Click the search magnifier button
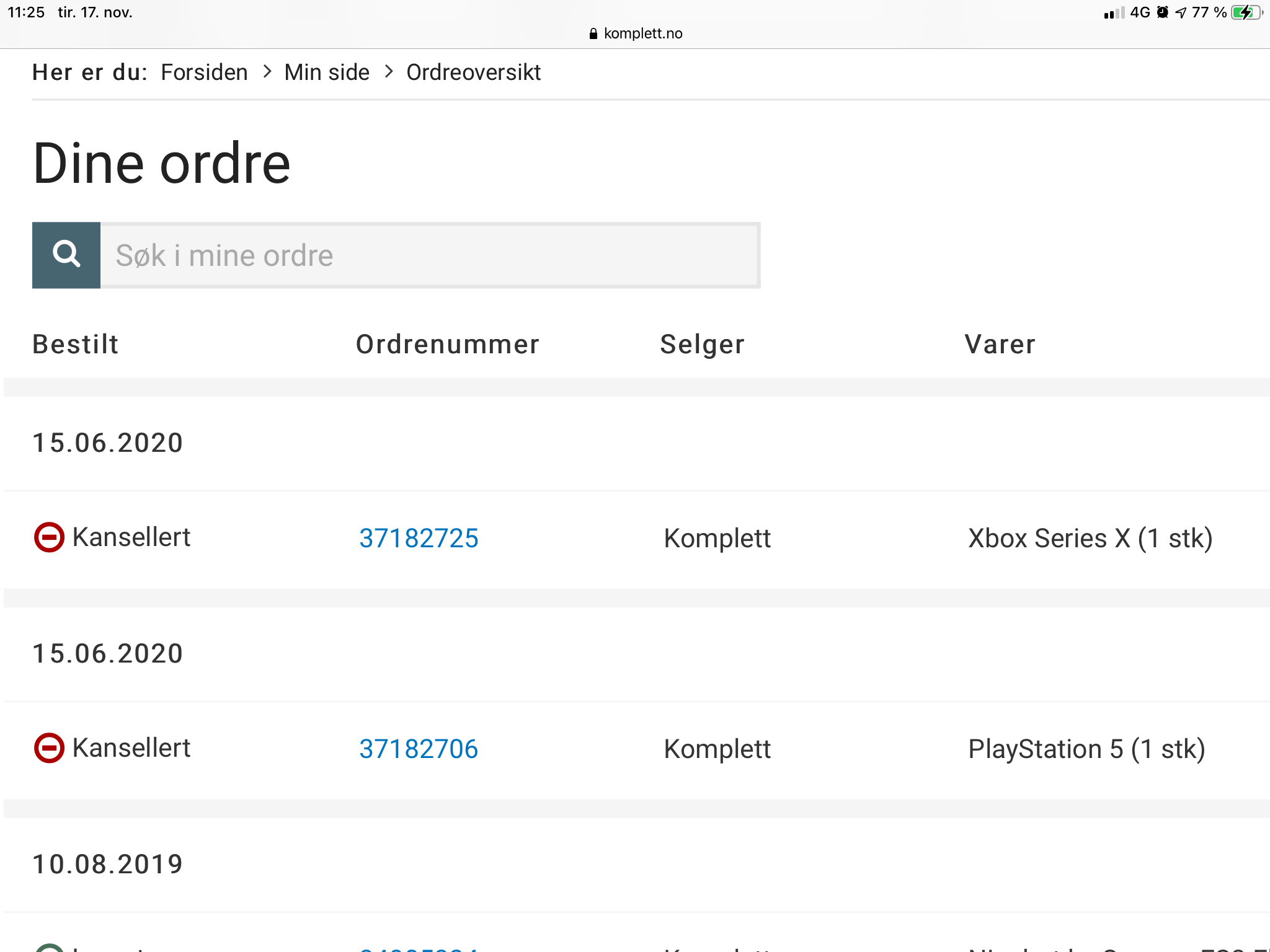Viewport: 1270px width, 952px height. click(66, 255)
